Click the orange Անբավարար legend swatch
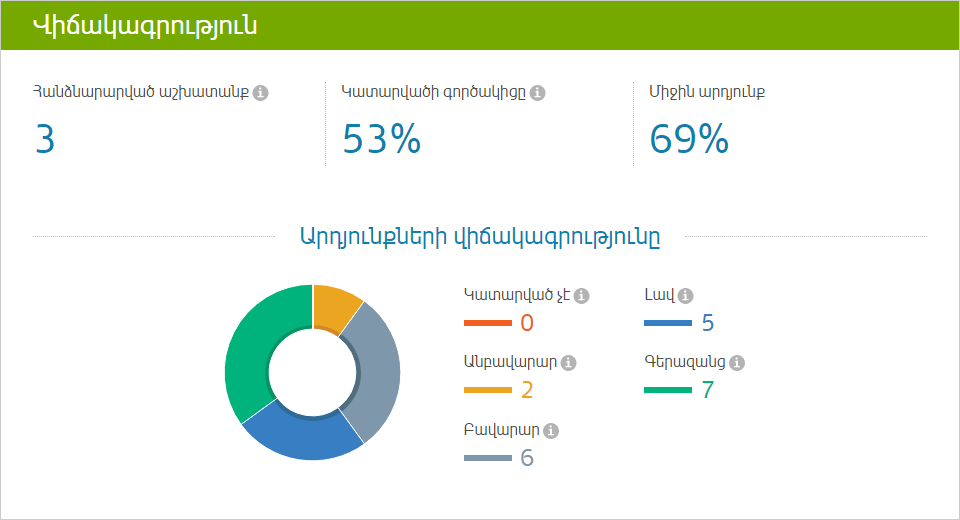 tap(488, 390)
